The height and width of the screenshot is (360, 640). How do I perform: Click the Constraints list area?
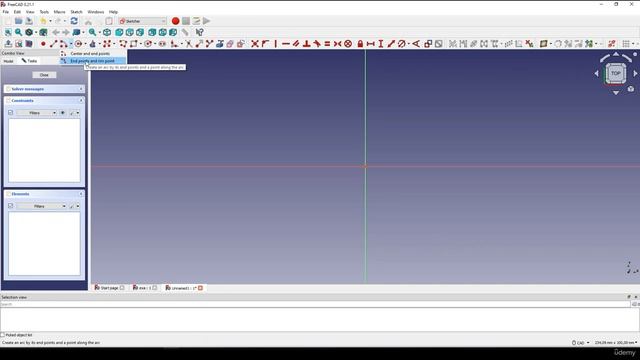[x=44, y=150]
